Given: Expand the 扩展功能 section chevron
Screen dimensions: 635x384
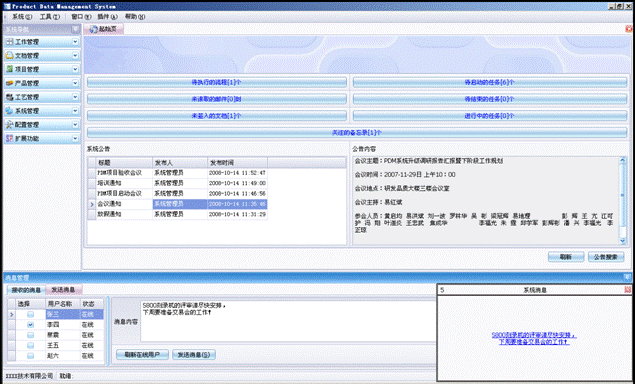Looking at the screenshot, I should tap(75, 138).
